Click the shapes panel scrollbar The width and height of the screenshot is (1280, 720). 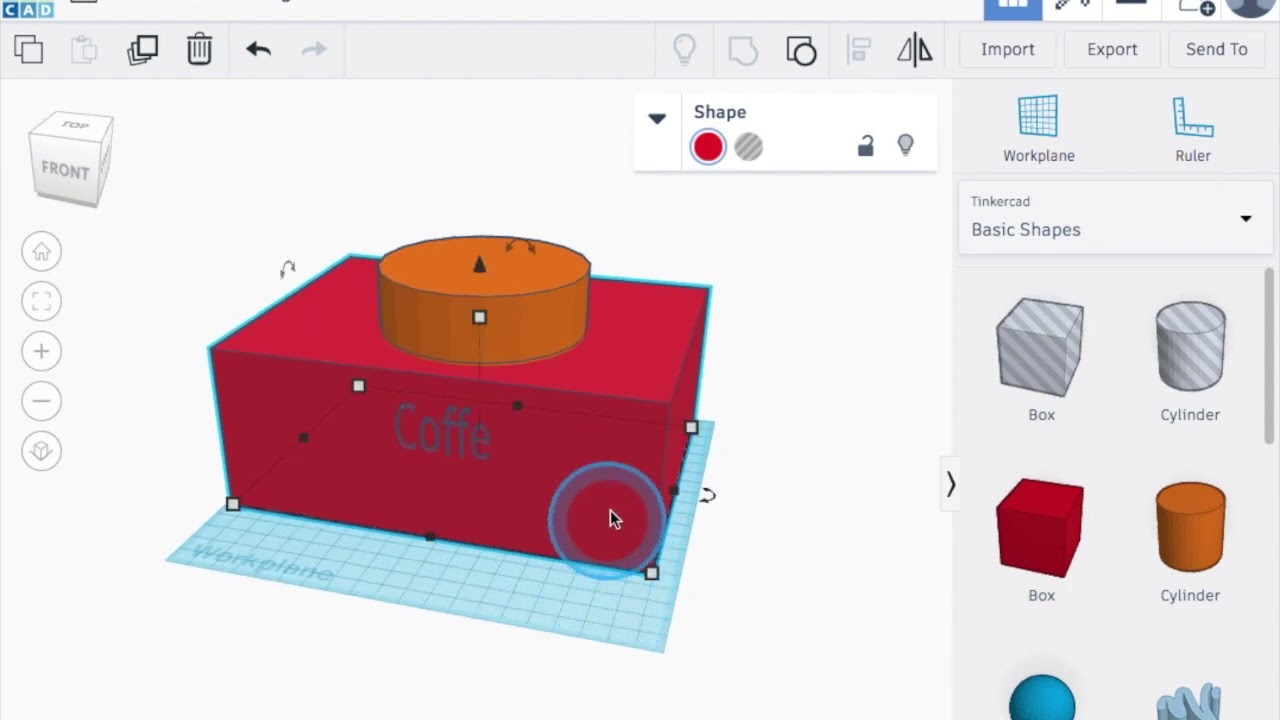pos(1270,356)
